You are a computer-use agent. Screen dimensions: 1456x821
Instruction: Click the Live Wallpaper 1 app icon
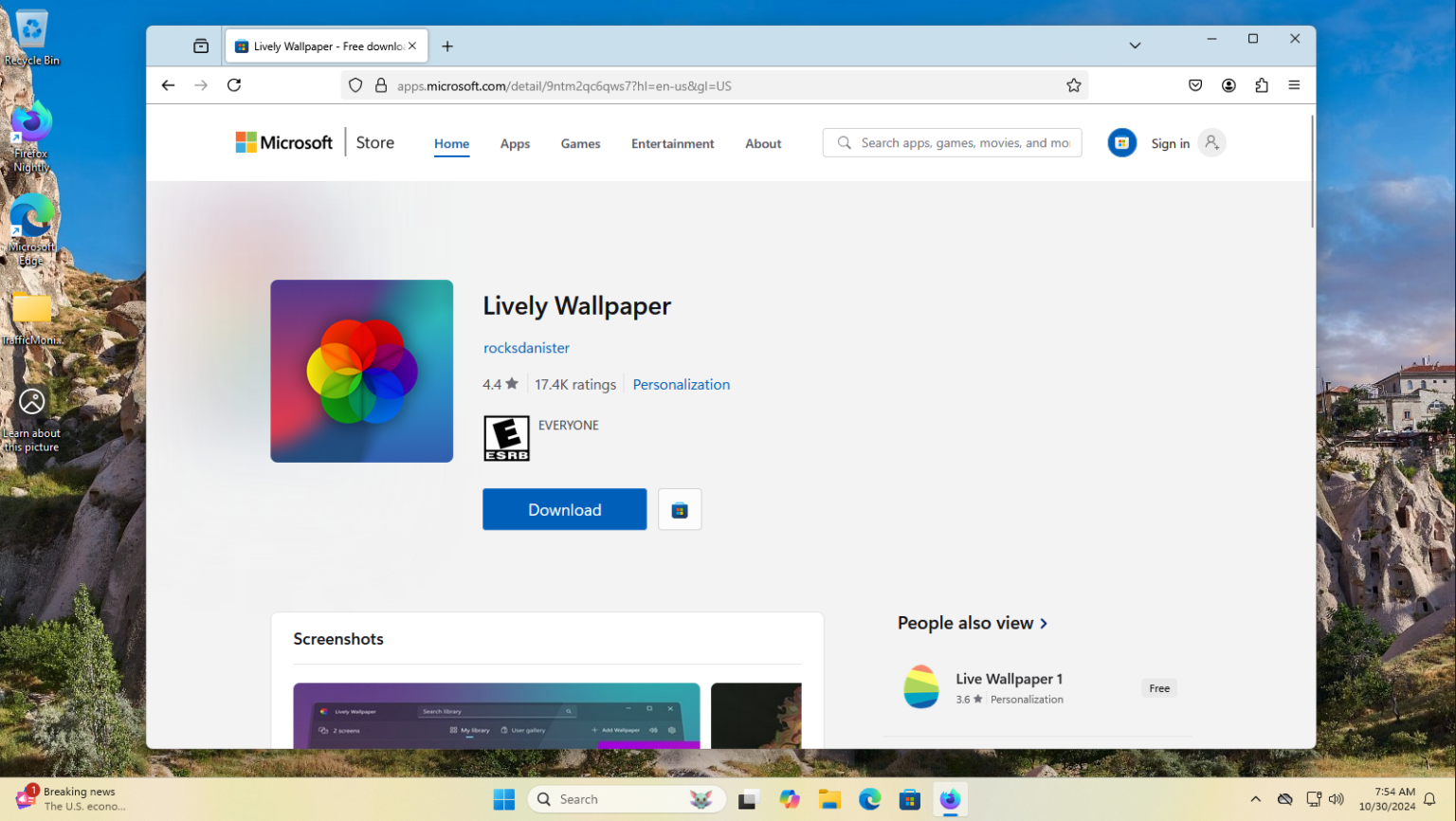click(920, 687)
